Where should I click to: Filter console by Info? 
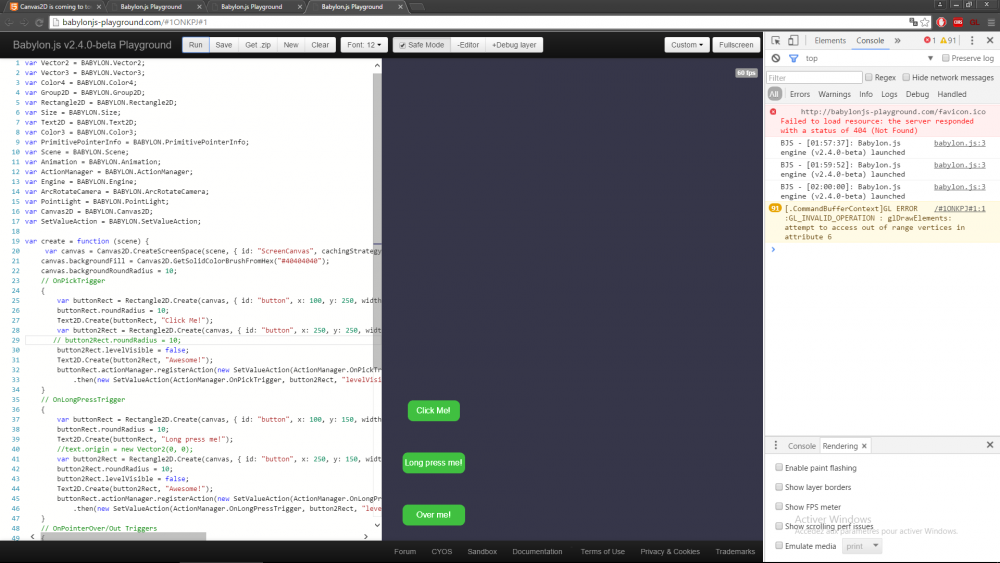865,94
